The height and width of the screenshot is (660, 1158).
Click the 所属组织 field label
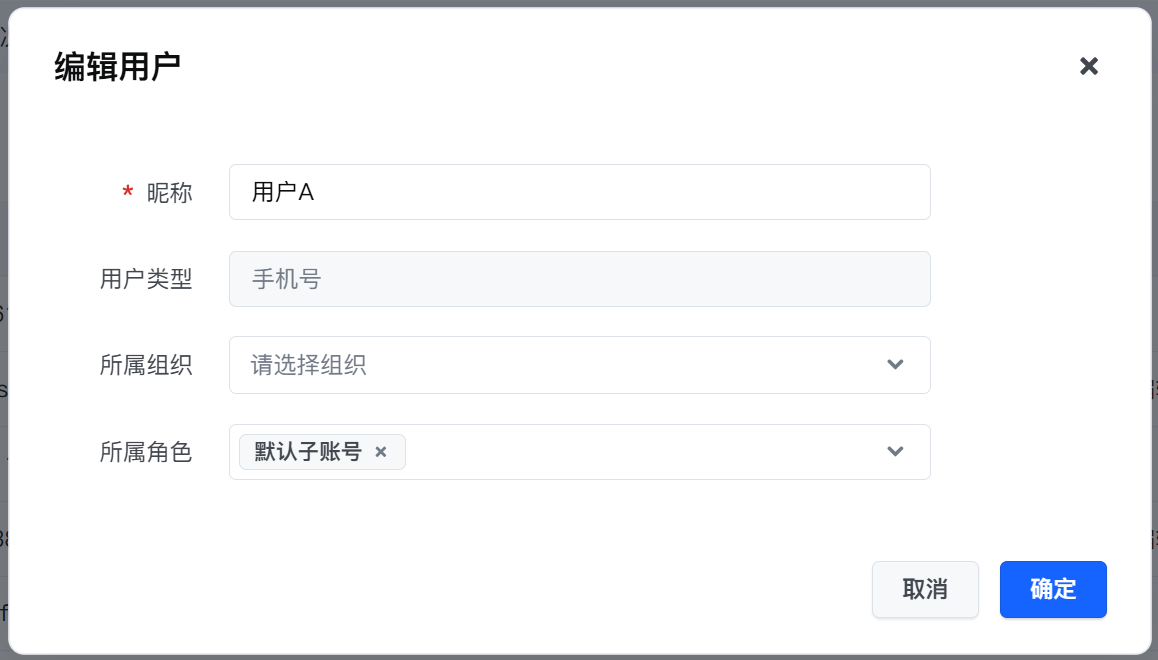click(146, 365)
